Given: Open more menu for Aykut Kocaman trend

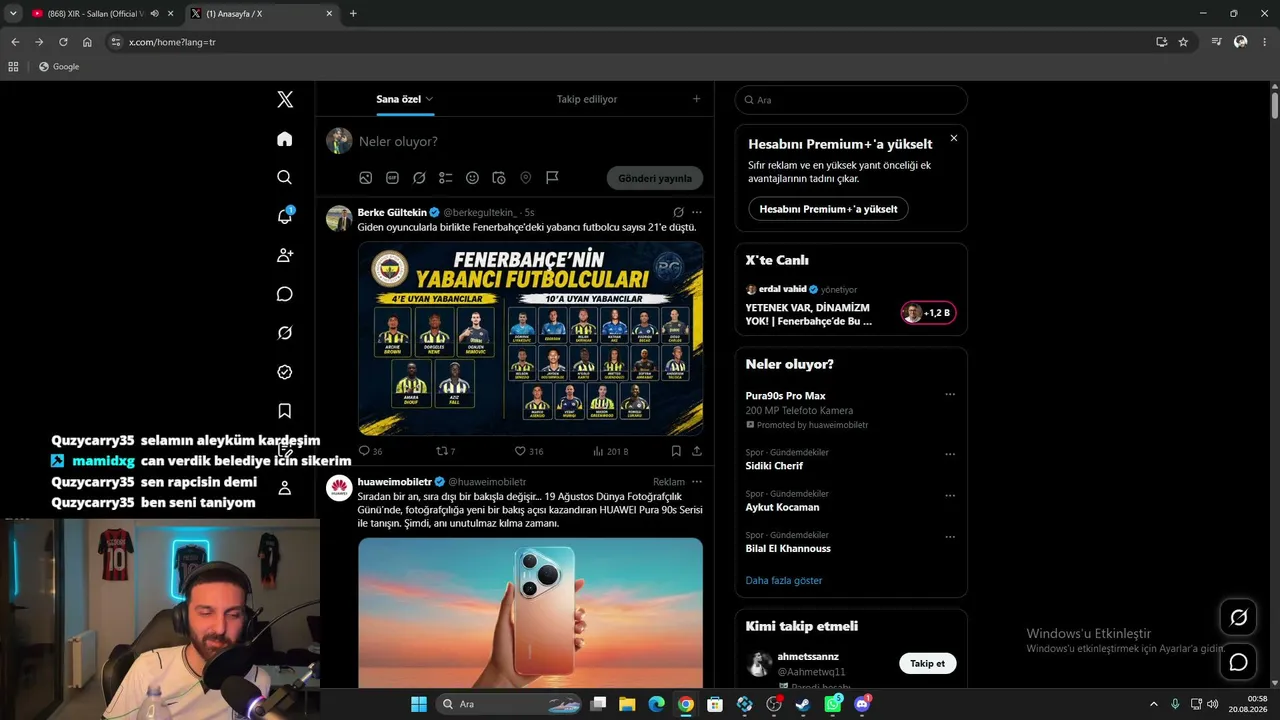Looking at the screenshot, I should click(950, 495).
